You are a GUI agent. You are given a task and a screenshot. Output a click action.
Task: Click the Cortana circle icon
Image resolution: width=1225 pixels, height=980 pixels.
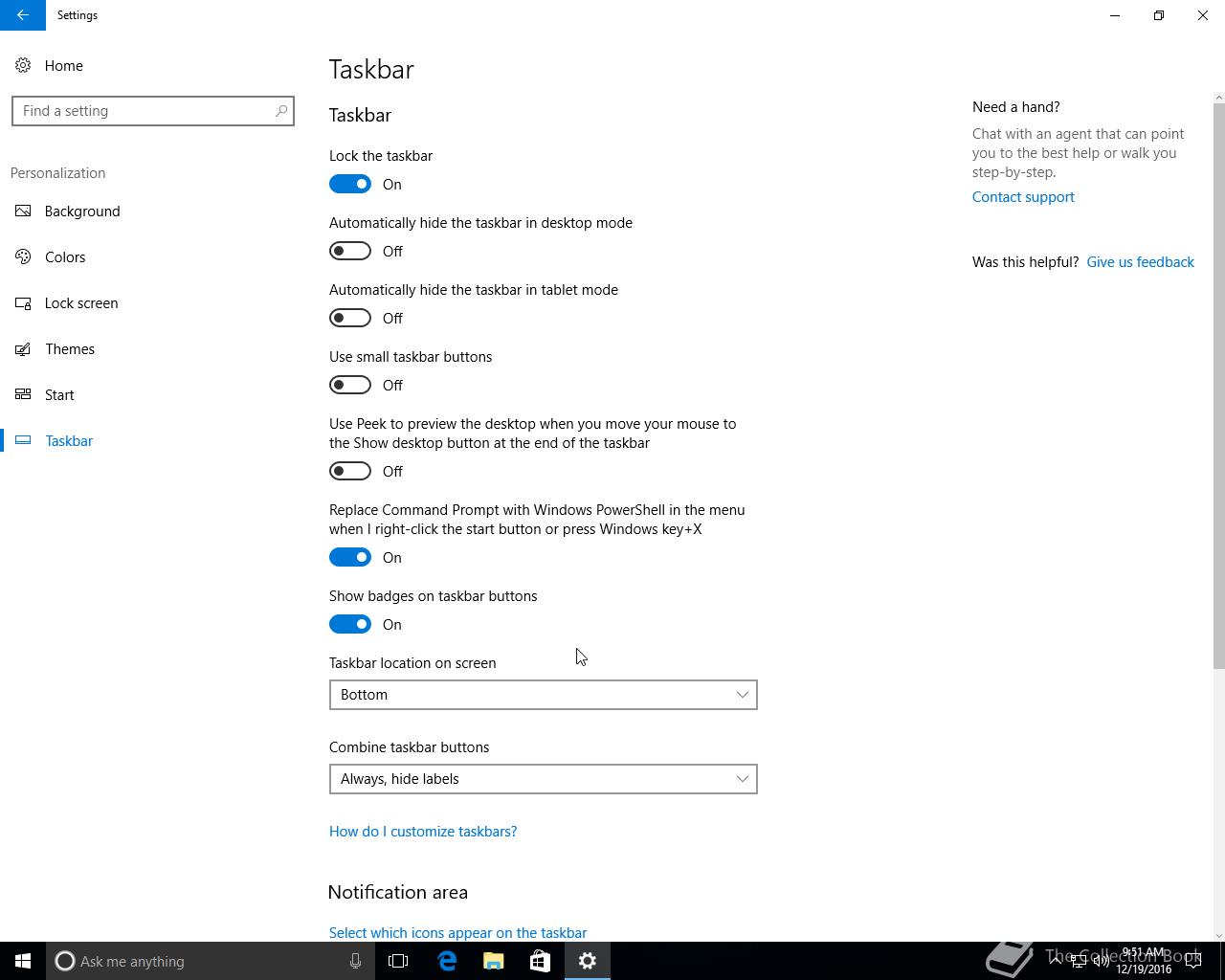(x=65, y=961)
